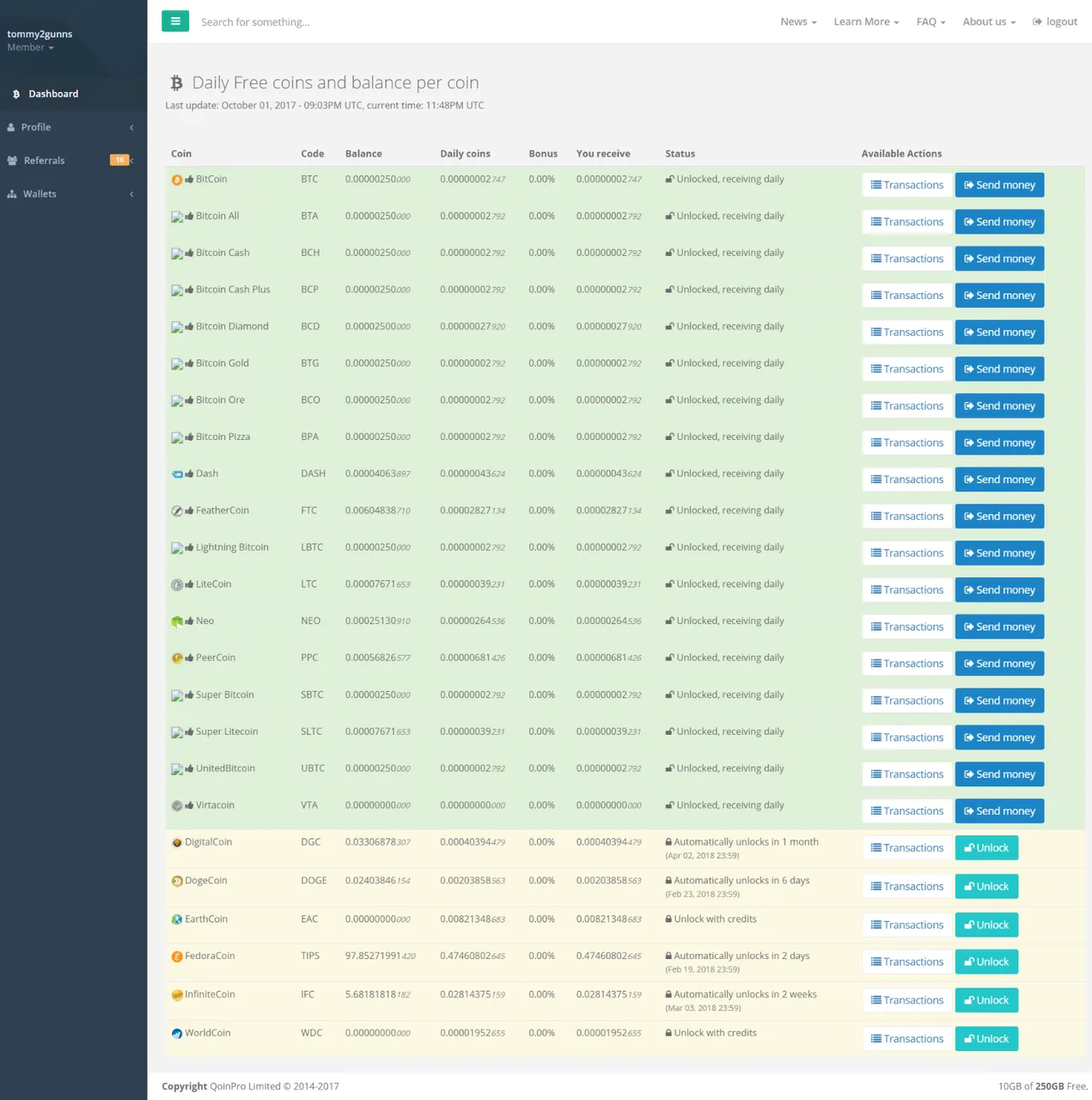Open Transactions for LiteCoin

pos(907,590)
